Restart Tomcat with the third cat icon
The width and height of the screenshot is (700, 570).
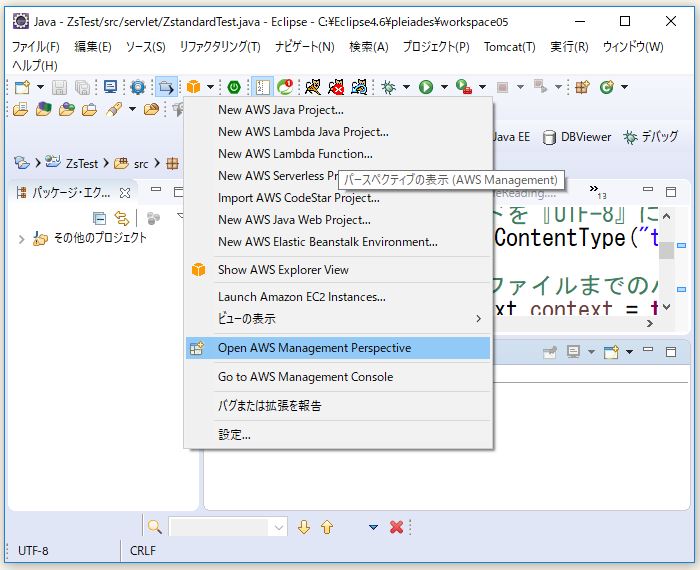359,87
